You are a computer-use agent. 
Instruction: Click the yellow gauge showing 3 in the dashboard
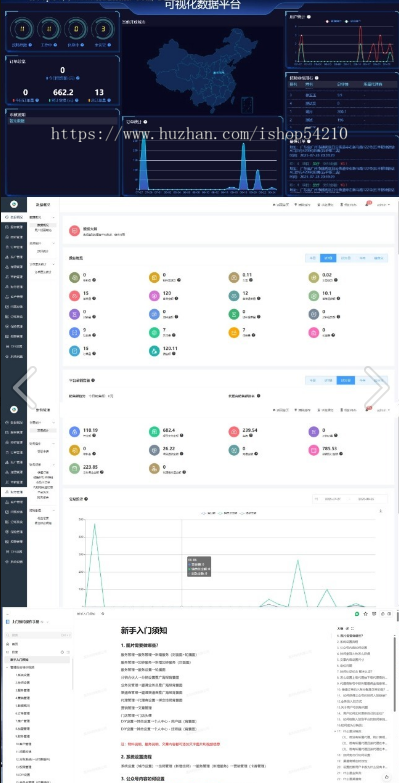pos(102,29)
